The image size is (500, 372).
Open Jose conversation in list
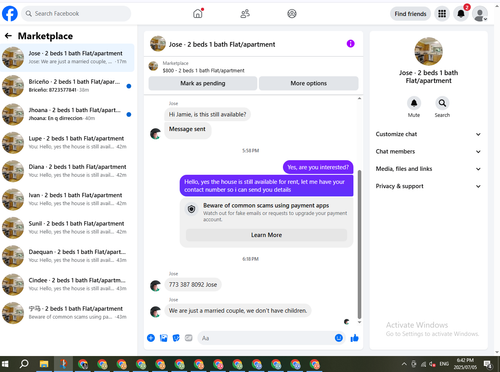pos(67,57)
